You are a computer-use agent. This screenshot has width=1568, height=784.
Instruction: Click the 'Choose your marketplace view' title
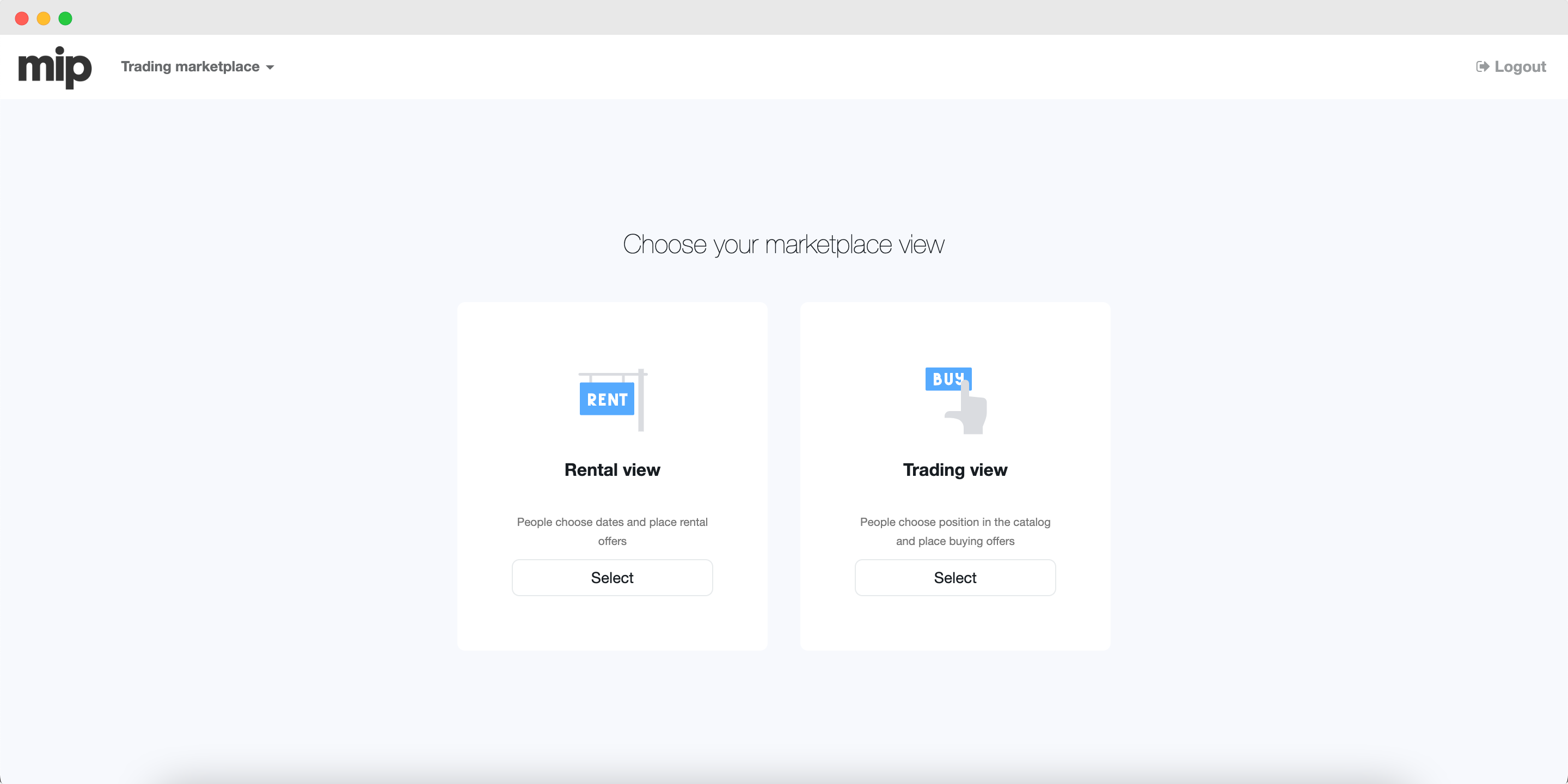click(x=783, y=244)
